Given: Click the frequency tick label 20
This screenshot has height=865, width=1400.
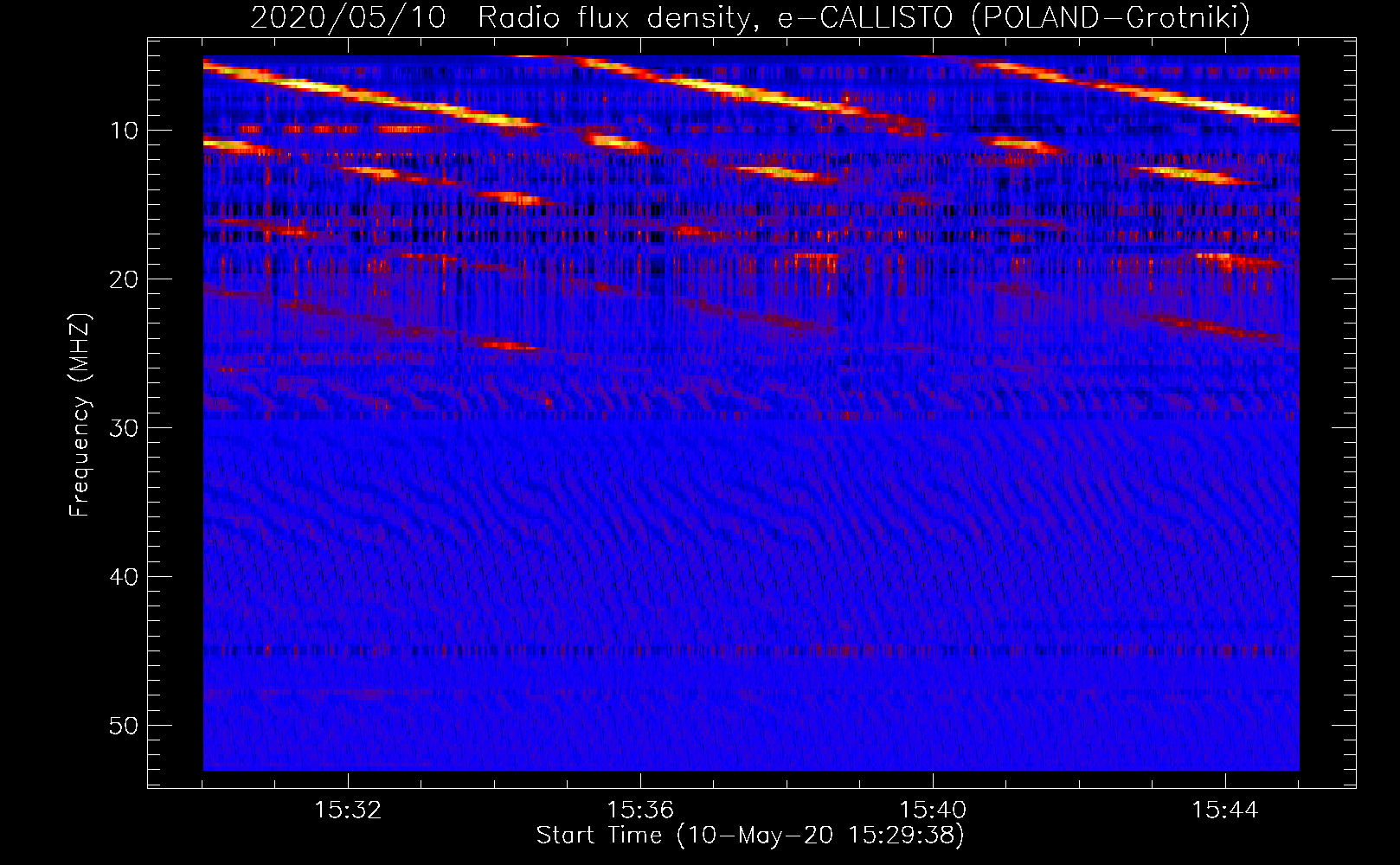Looking at the screenshot, I should tap(125, 279).
